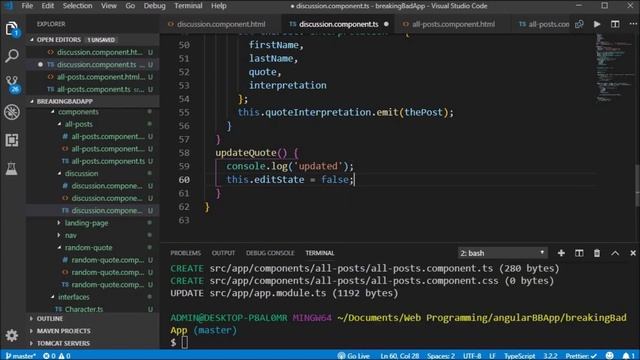This screenshot has height=360, width=640.
Task: Expand the nav folder
Action: (x=71, y=235)
